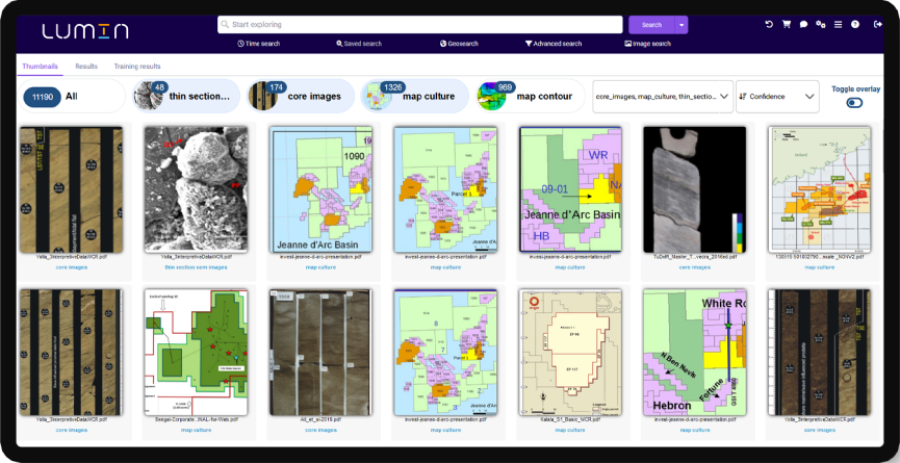This screenshot has width=900, height=463.
Task: Open the shopping cart icon
Action: coord(786,25)
